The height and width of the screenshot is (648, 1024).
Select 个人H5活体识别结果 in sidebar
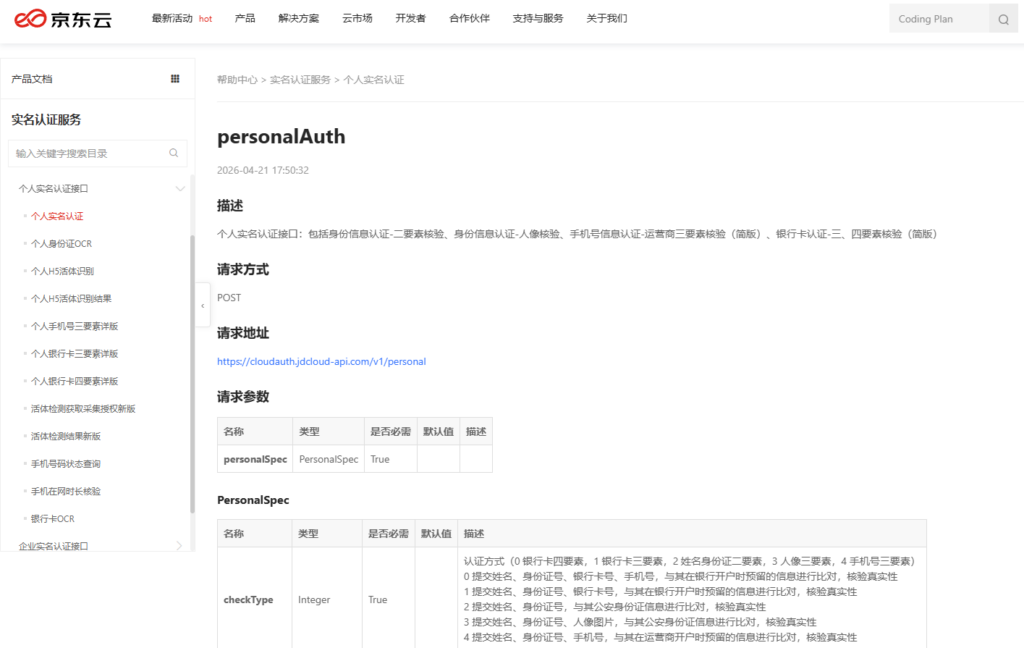(71, 299)
